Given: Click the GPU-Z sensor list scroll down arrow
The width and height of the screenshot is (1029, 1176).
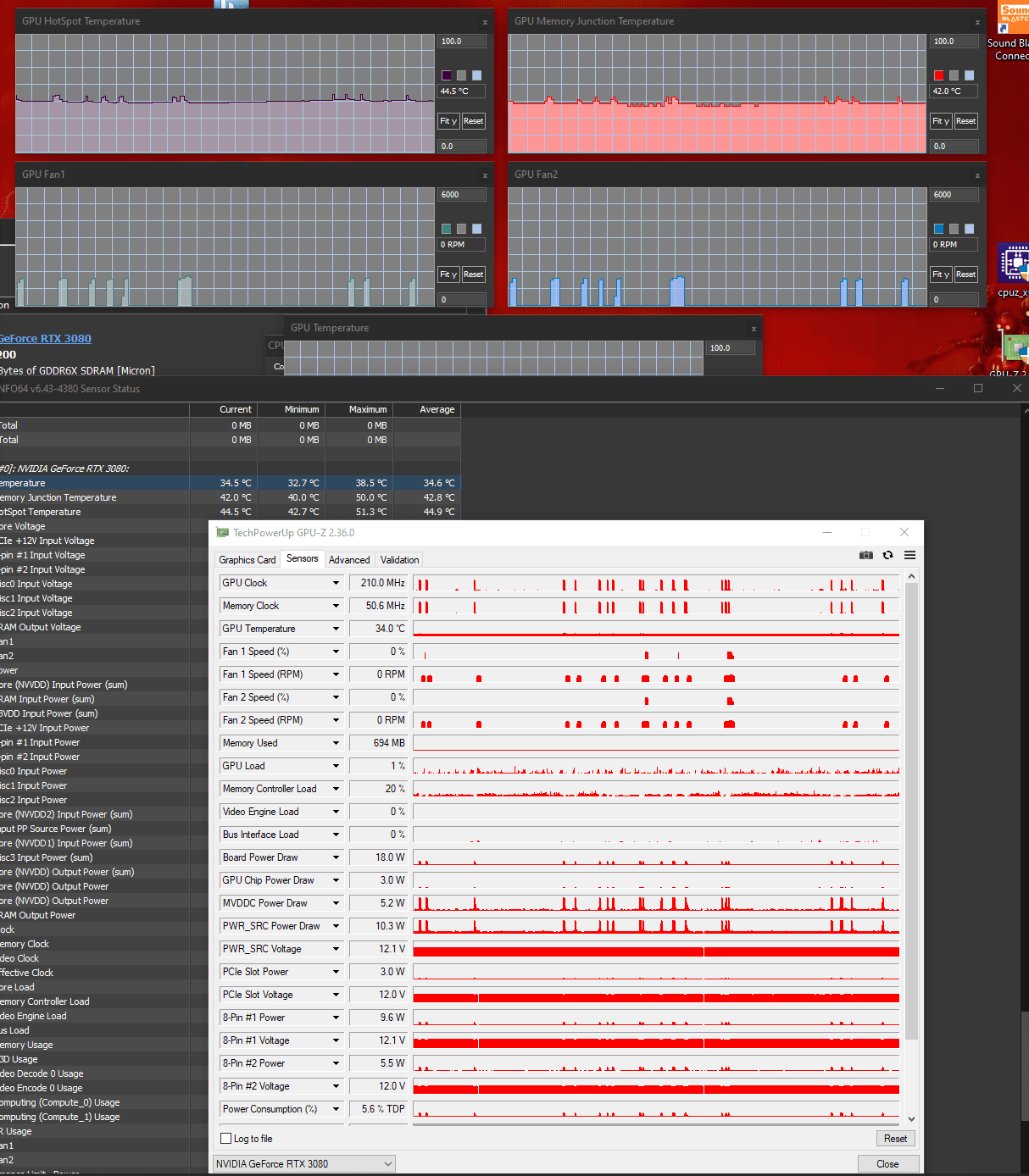Looking at the screenshot, I should [x=912, y=1119].
